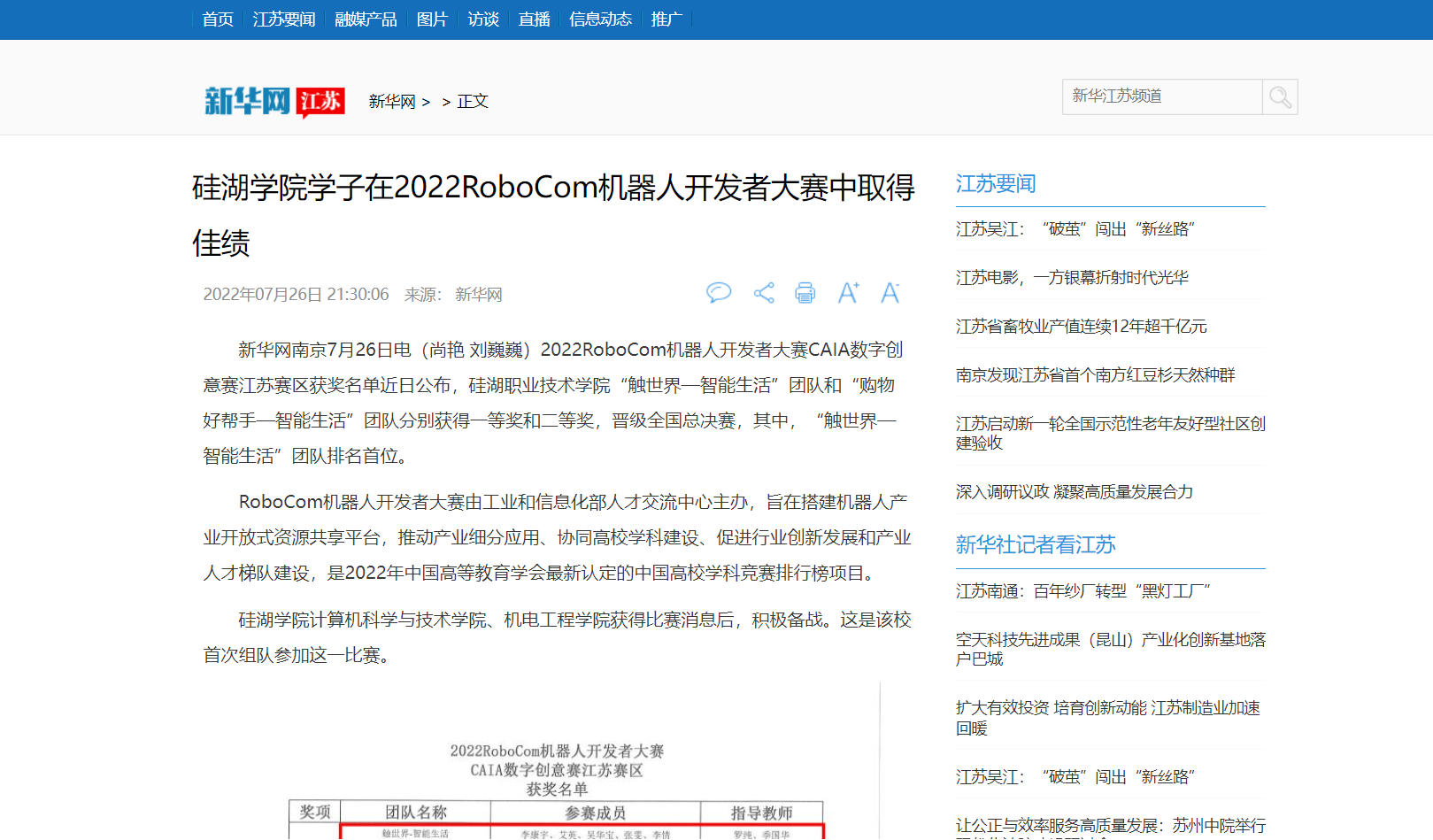The image size is (1433, 840).
Task: Open the 江苏吴江 article under 新华社记者看江苏
Action: (x=1075, y=777)
